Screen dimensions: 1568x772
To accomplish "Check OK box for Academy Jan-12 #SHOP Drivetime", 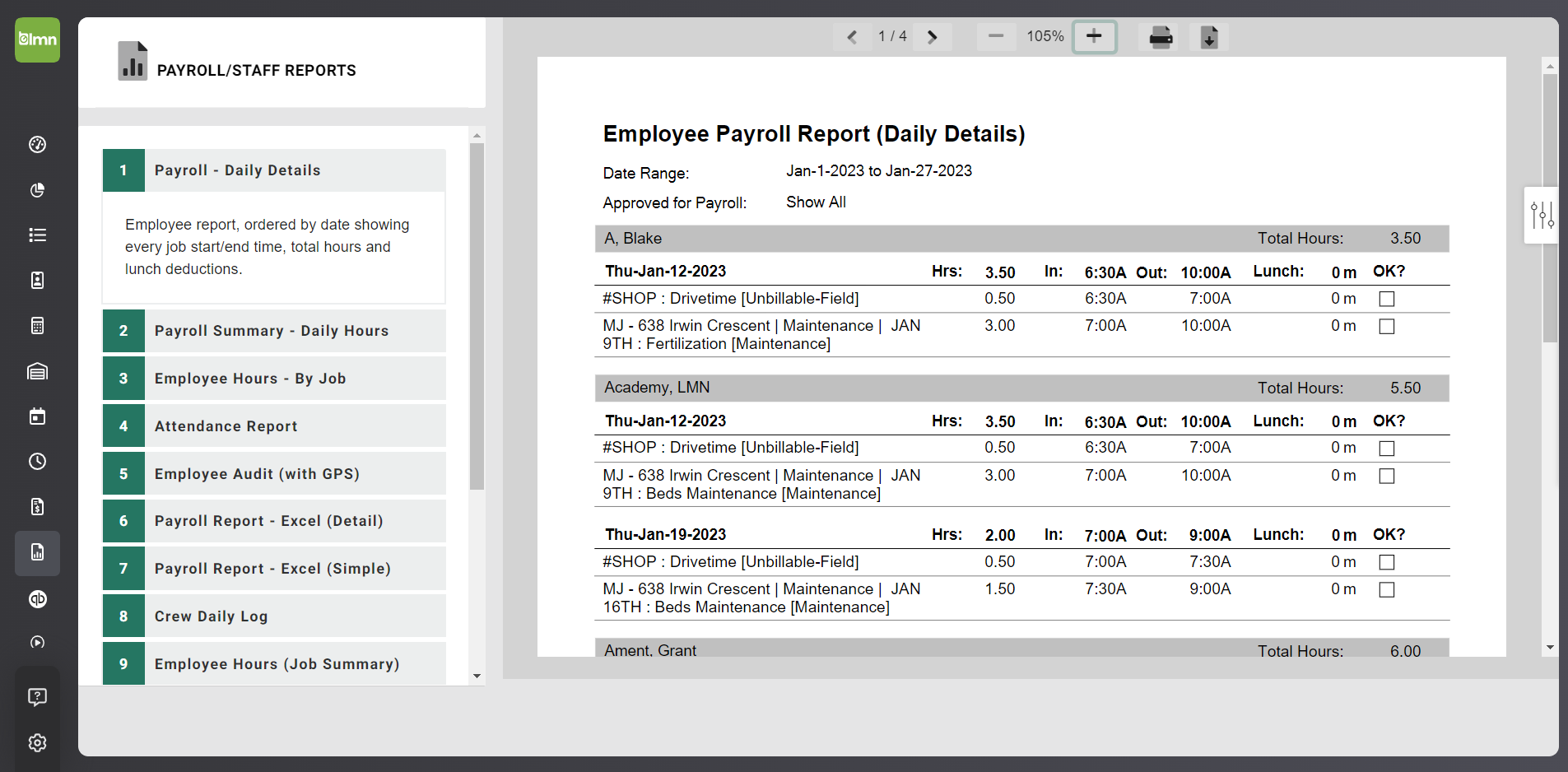I will click(1387, 449).
